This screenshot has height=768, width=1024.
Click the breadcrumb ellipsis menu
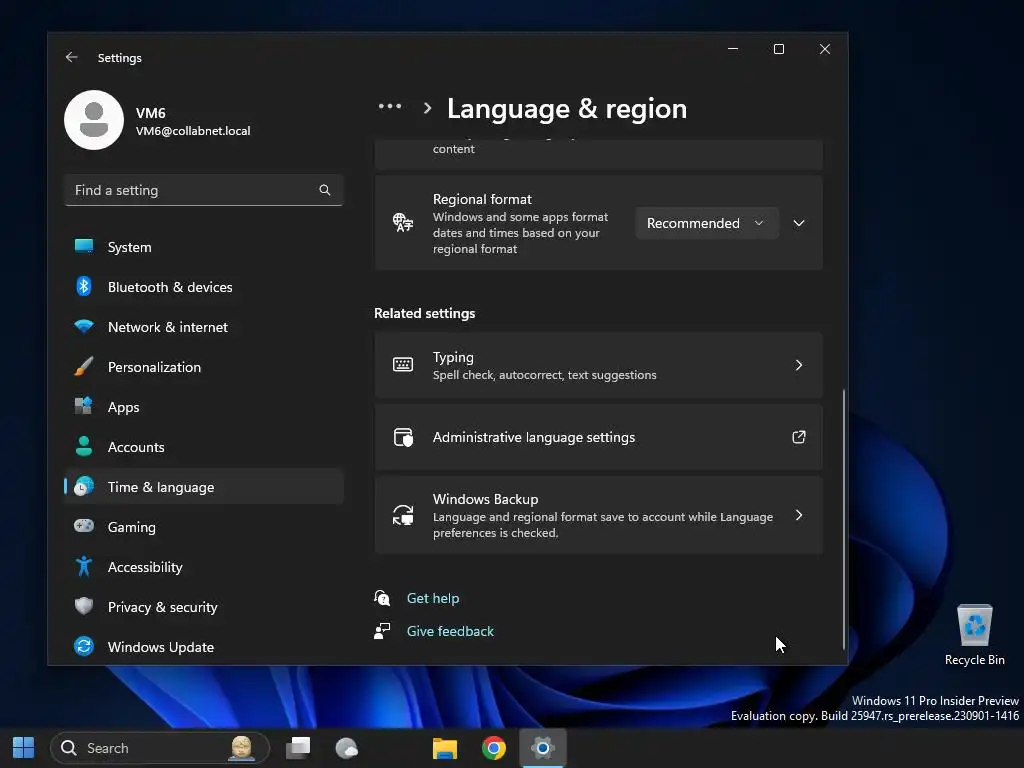(390, 106)
